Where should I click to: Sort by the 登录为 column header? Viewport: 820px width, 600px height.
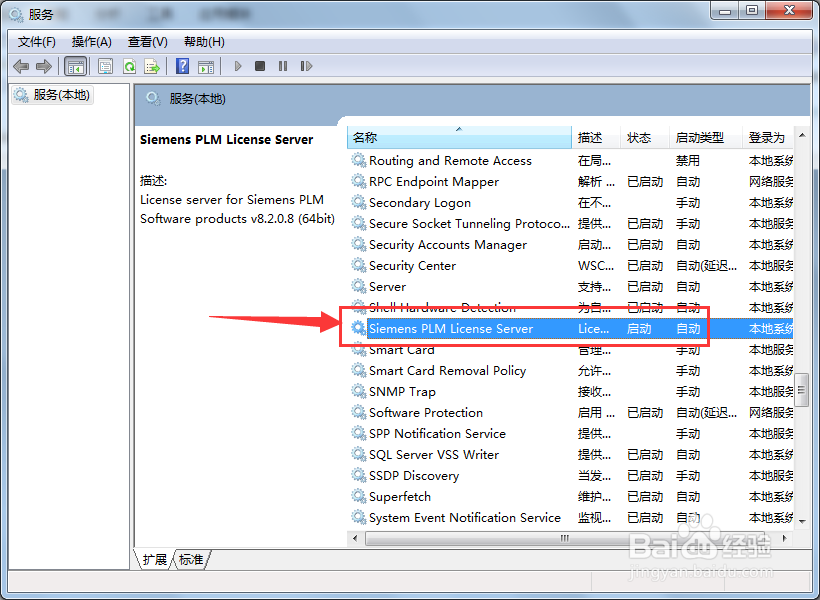(x=768, y=138)
